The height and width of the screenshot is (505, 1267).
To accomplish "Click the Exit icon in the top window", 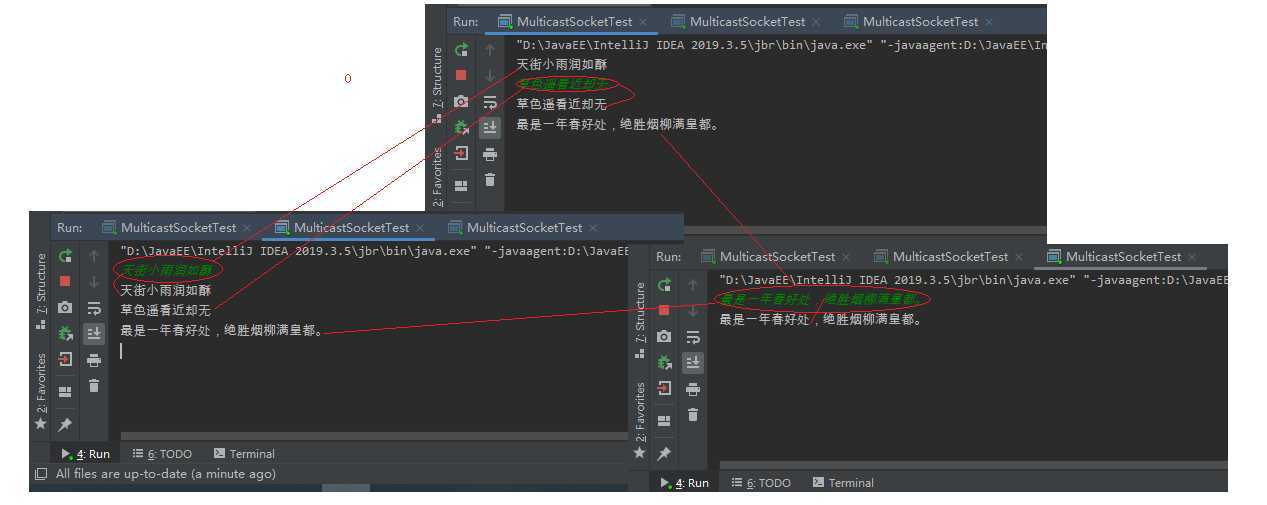I will [461, 153].
